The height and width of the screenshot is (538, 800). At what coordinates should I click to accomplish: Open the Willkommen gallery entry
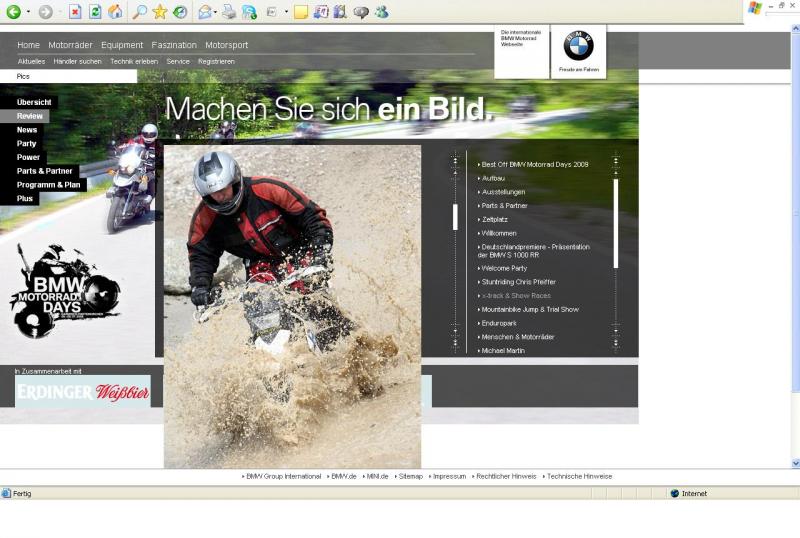498,233
